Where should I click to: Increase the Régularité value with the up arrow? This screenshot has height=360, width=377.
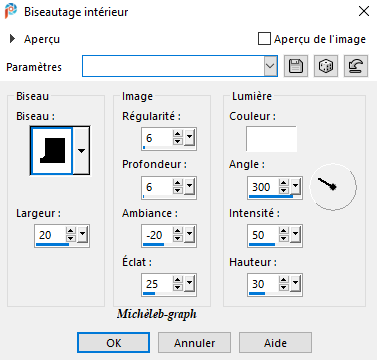[178, 134]
